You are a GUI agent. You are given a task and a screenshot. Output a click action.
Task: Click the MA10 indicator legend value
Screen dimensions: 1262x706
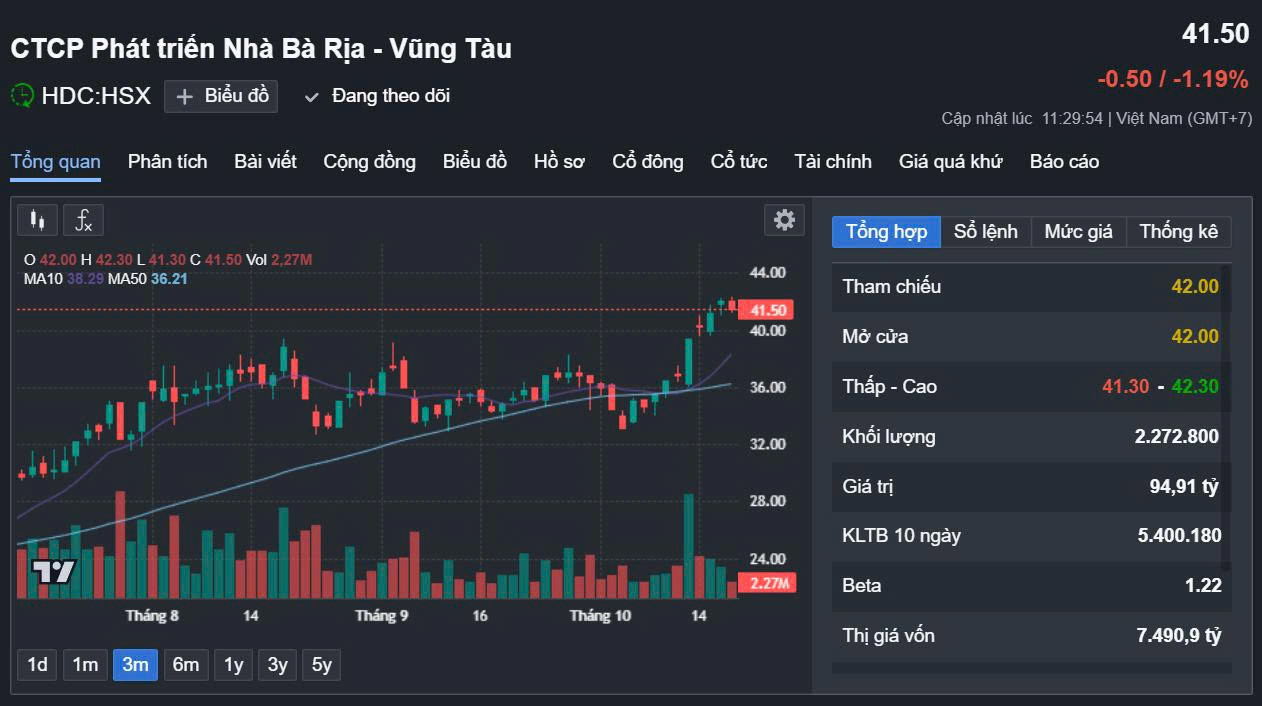click(85, 279)
